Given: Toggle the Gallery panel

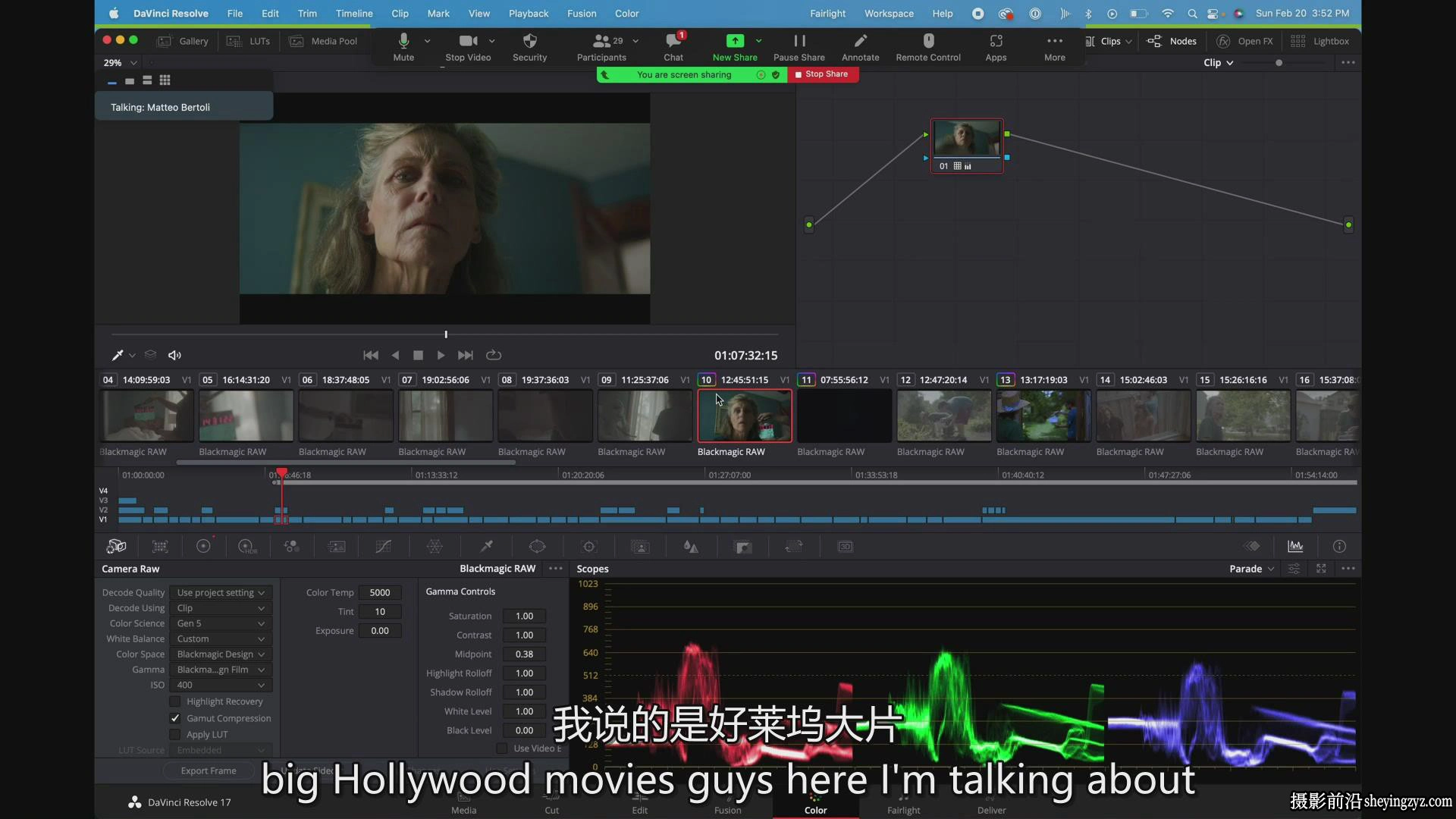Looking at the screenshot, I should tap(183, 41).
